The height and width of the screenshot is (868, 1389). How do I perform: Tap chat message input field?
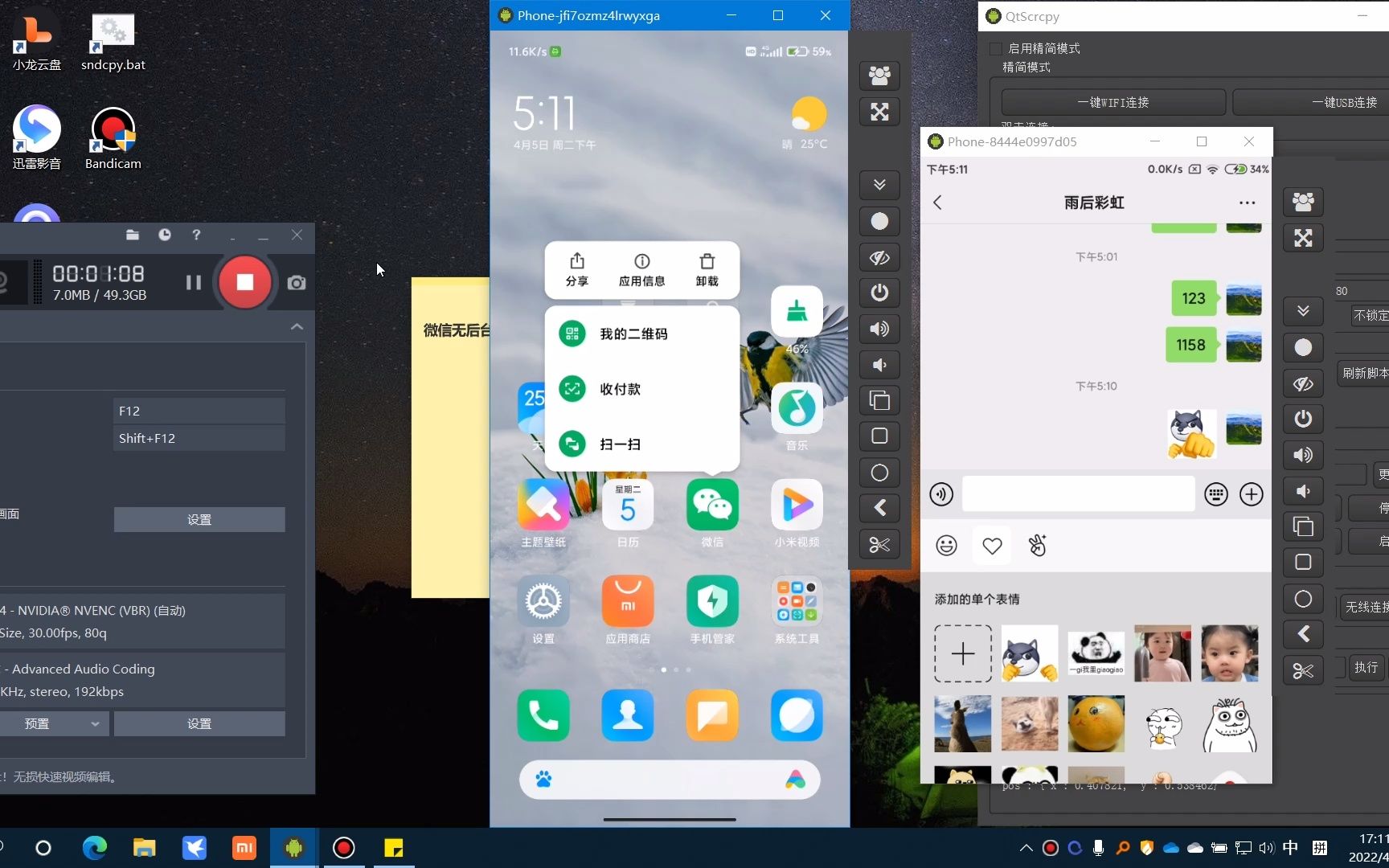click(x=1078, y=493)
